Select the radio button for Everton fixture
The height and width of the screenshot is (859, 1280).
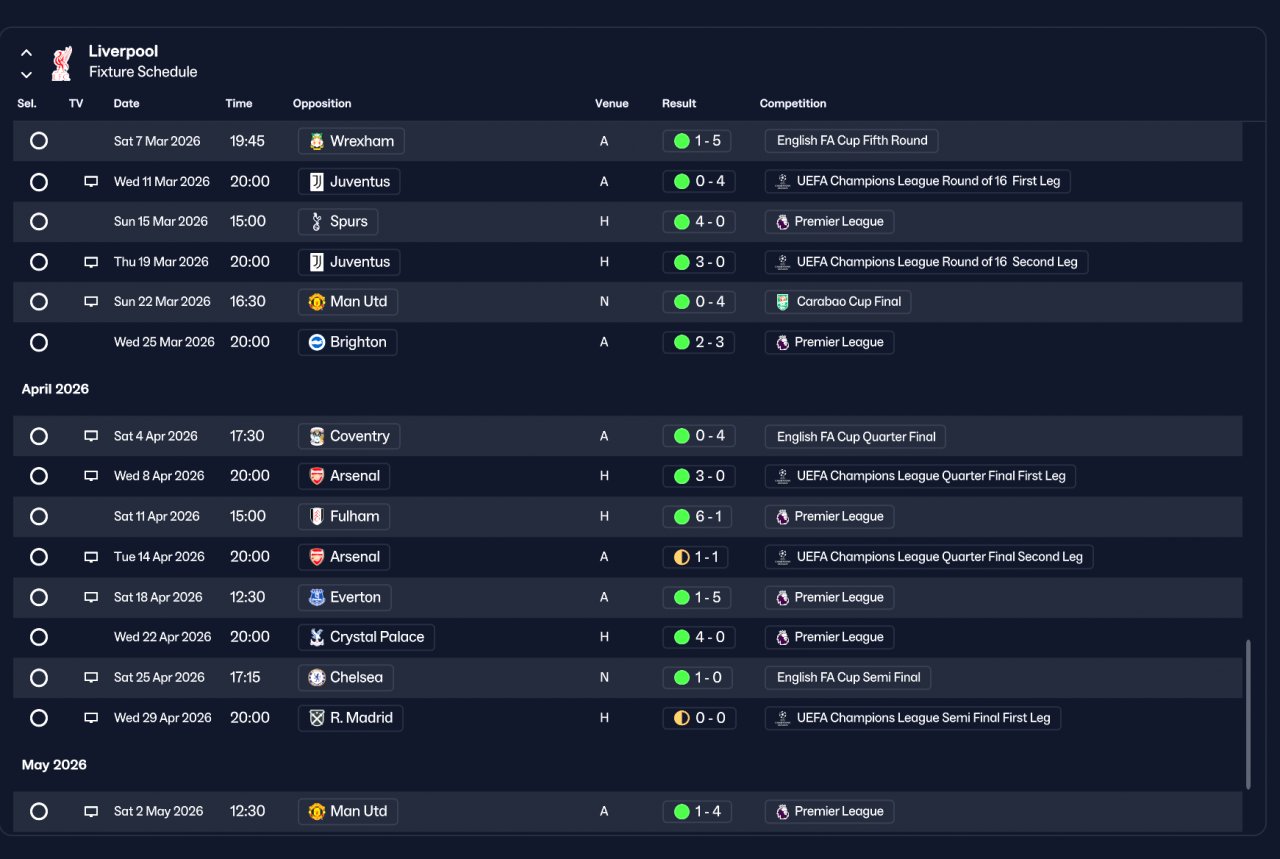pos(39,598)
